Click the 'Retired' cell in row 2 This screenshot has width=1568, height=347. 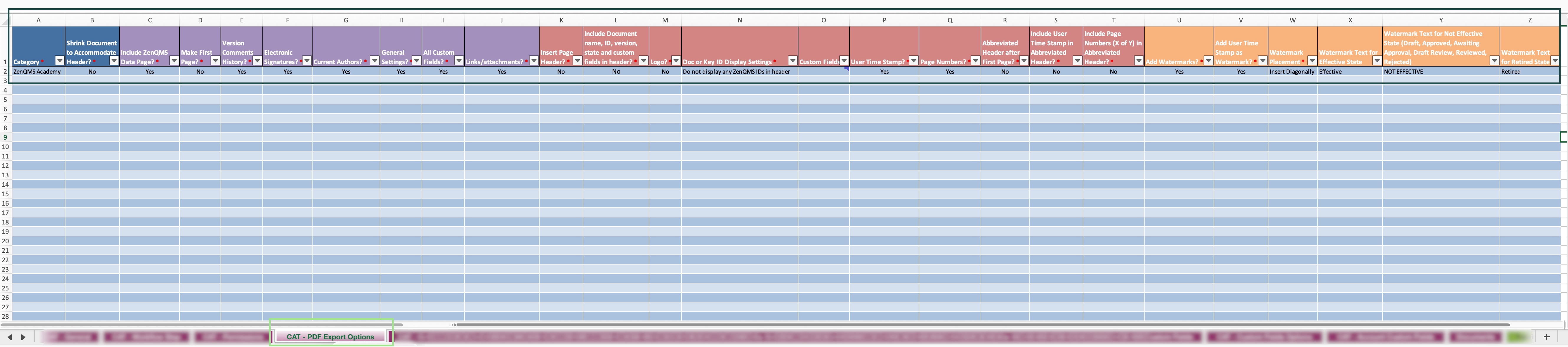coord(1530,72)
